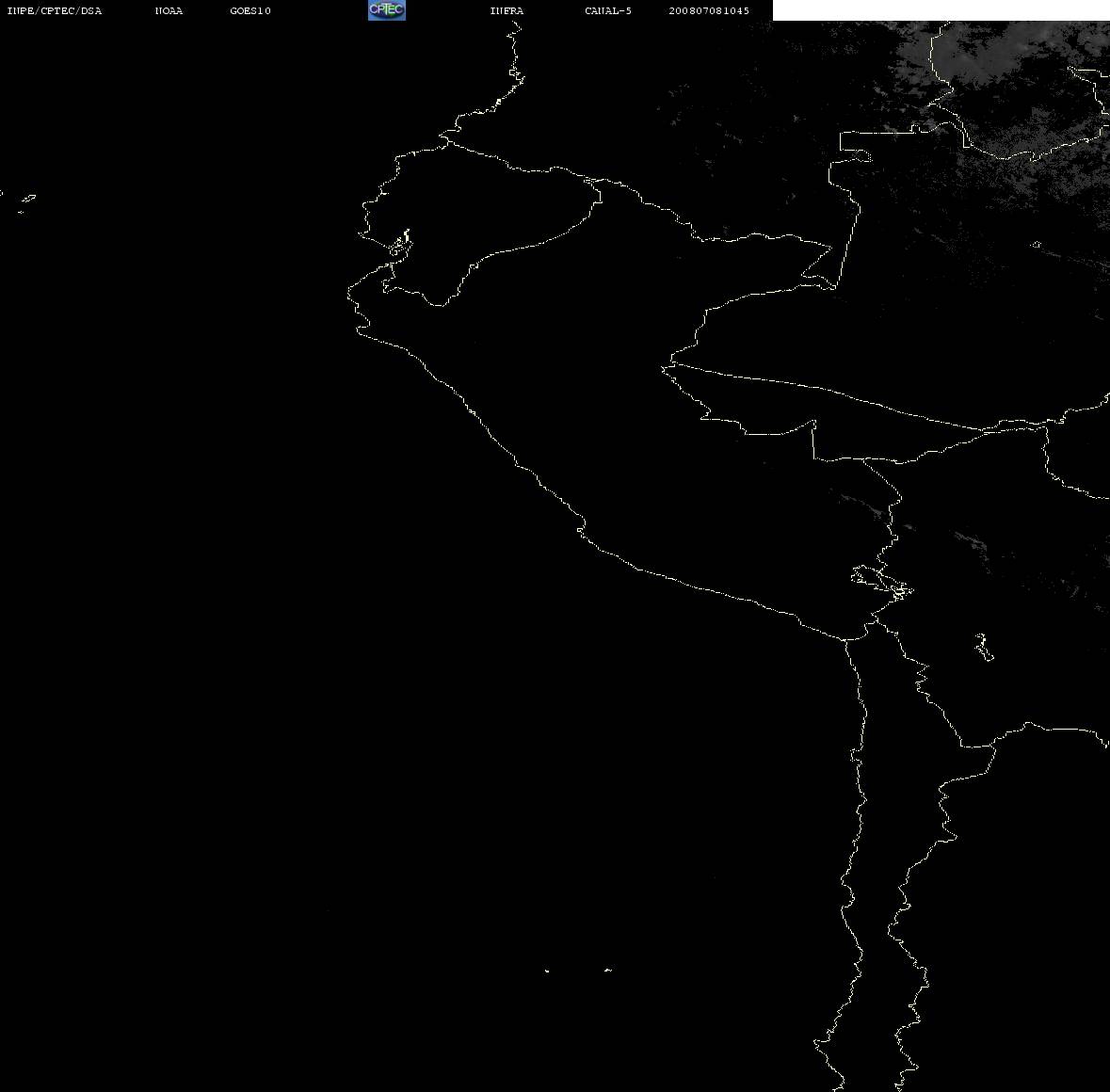Screen dimensions: 1110x1092
Task: Click the CPTEC logo in the header
Action: point(387,10)
